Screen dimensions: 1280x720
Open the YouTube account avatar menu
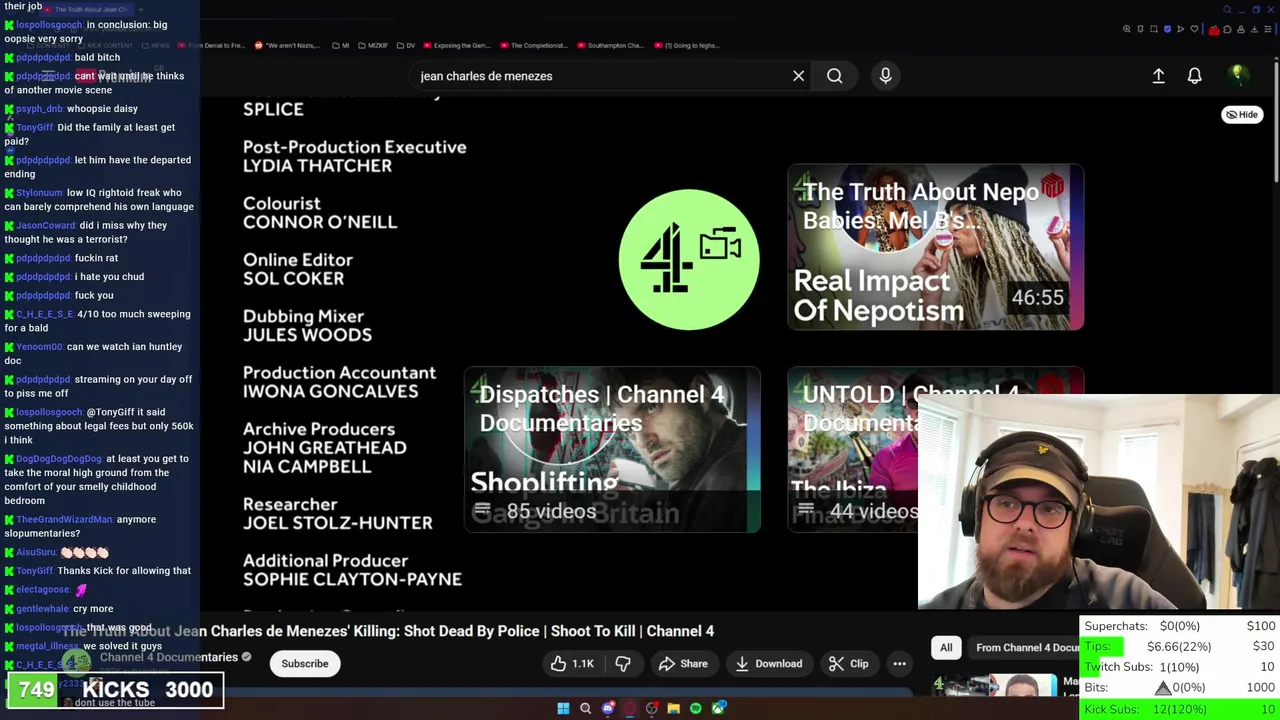1237,75
